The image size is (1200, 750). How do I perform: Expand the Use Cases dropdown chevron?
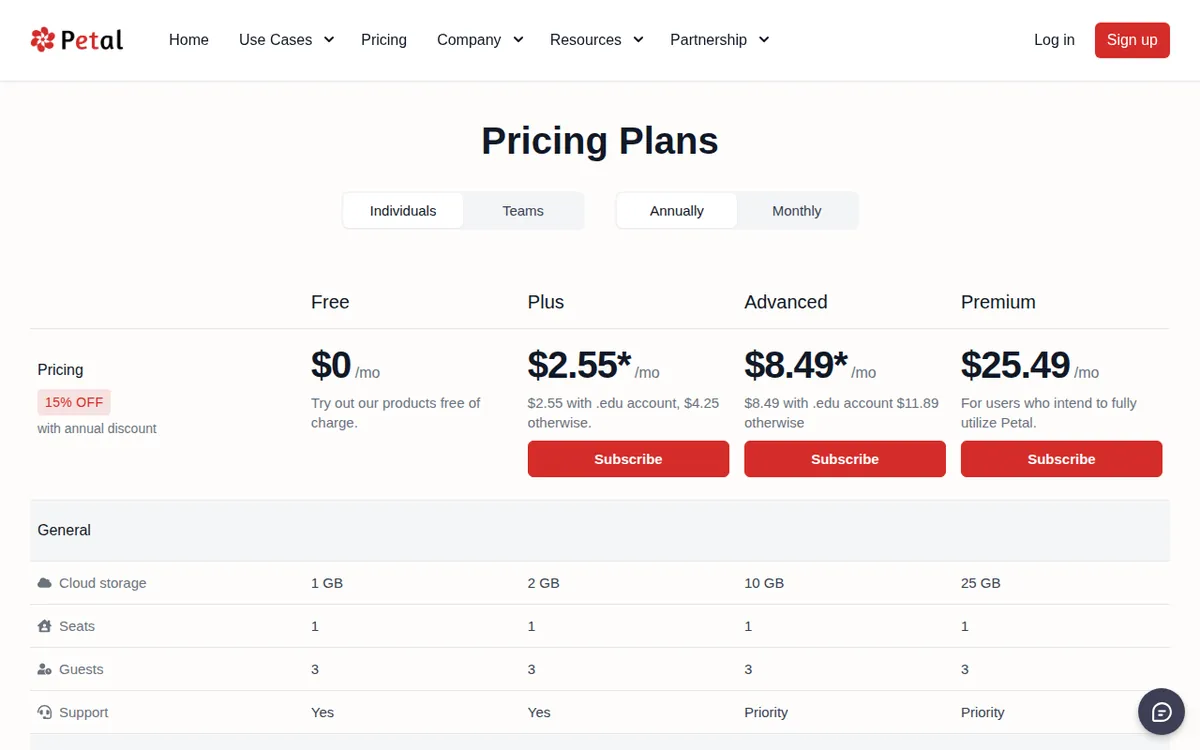(x=328, y=40)
